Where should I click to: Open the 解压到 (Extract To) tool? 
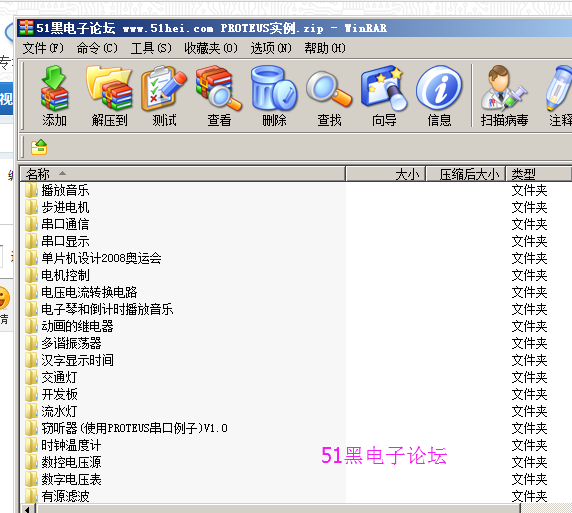pyautogui.click(x=109, y=96)
